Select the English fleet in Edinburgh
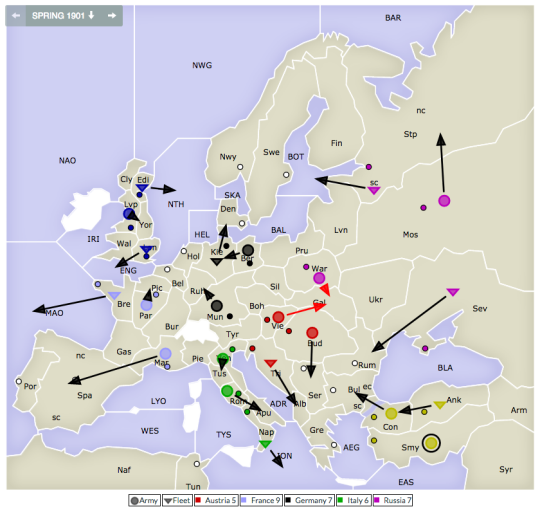Screen dimensions: 540x516 click(142, 188)
